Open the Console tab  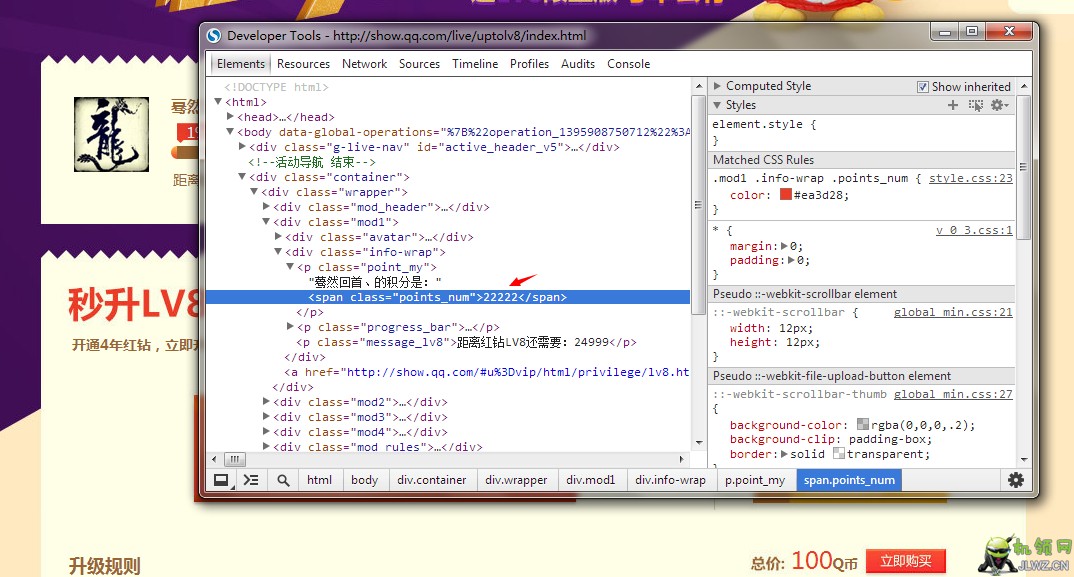tap(628, 64)
